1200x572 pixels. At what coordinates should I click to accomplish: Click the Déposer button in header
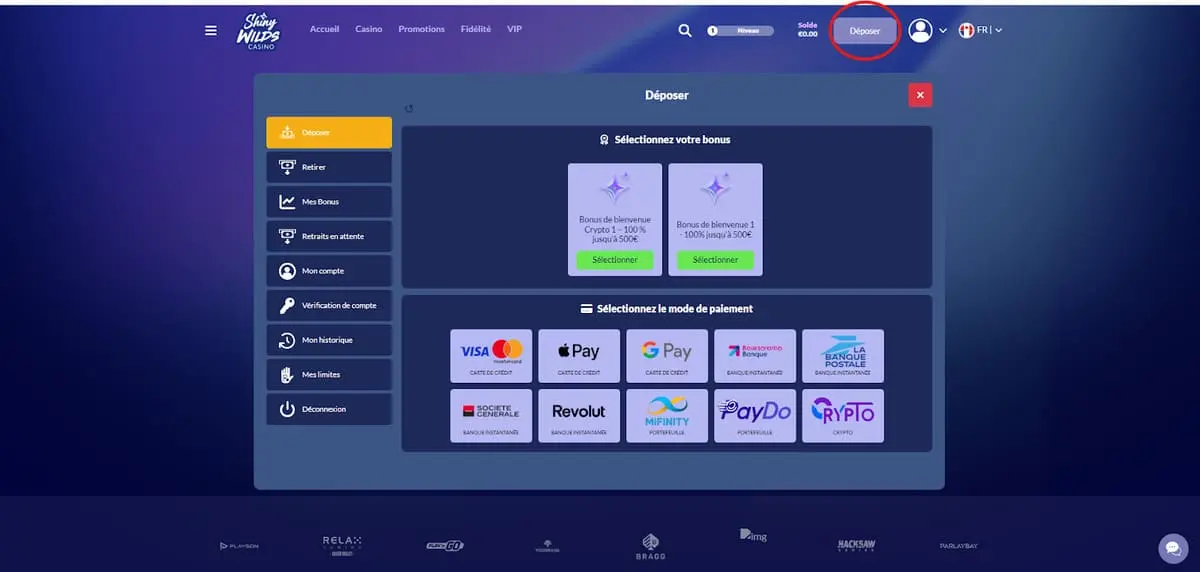click(x=865, y=31)
